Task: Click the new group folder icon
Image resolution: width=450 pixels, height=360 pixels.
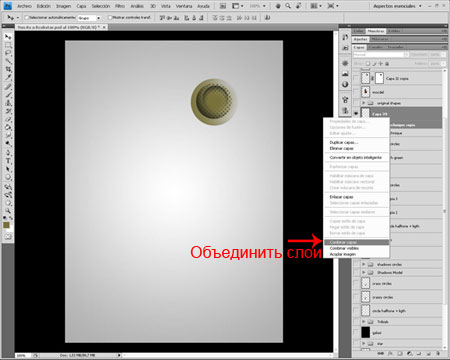Action: click(x=419, y=353)
